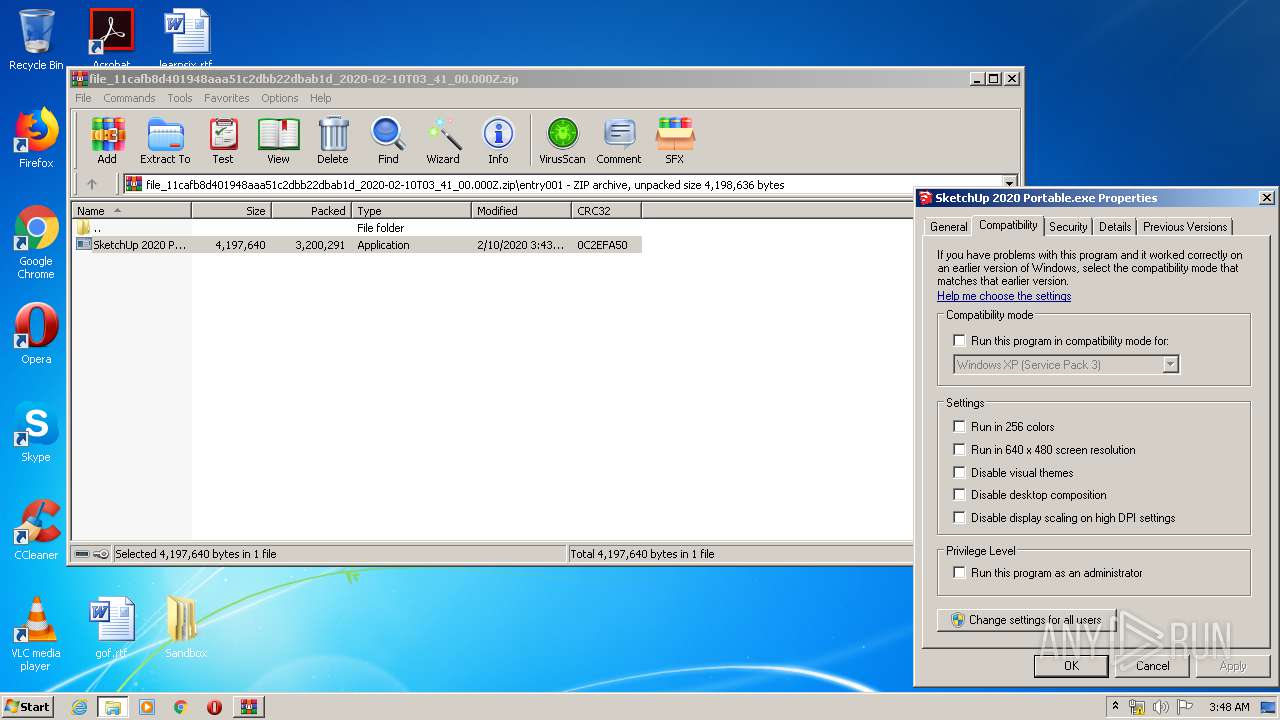Click the clock showing 3:48 AM

coord(1229,707)
